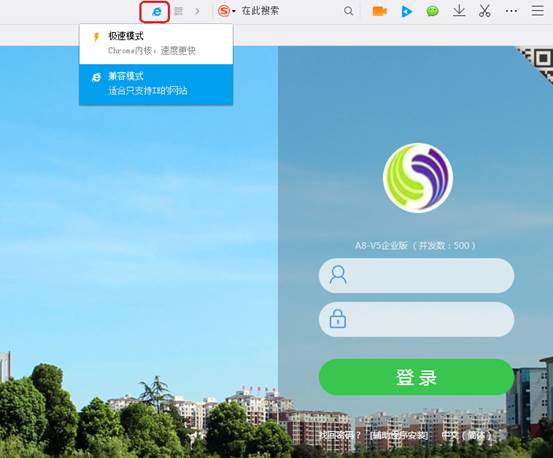Open the search engine dropdown arrow
Image resolution: width=553 pixels, height=458 pixels.
click(x=234, y=12)
